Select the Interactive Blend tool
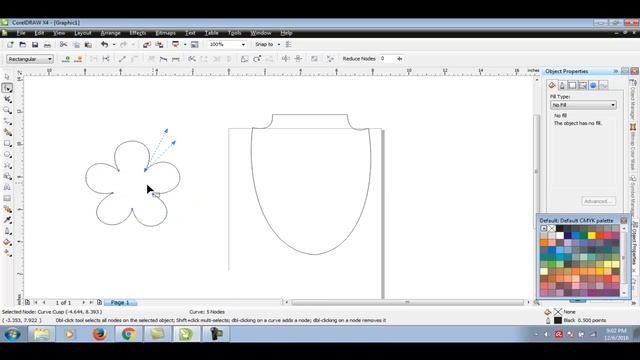640x360 pixels. coord(7,209)
